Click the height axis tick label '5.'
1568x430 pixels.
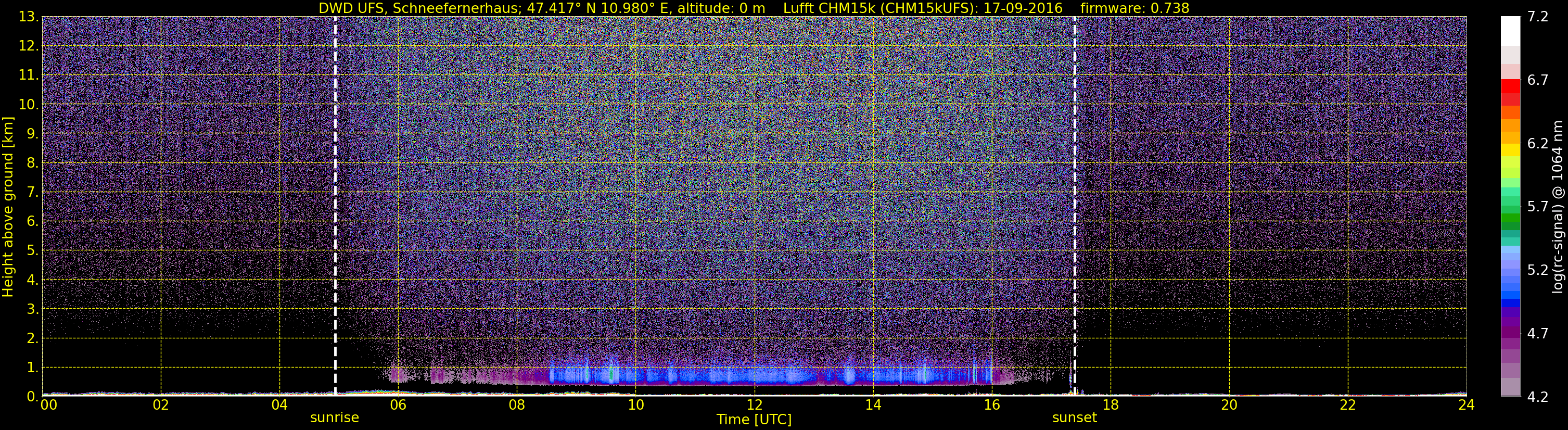click(x=33, y=250)
